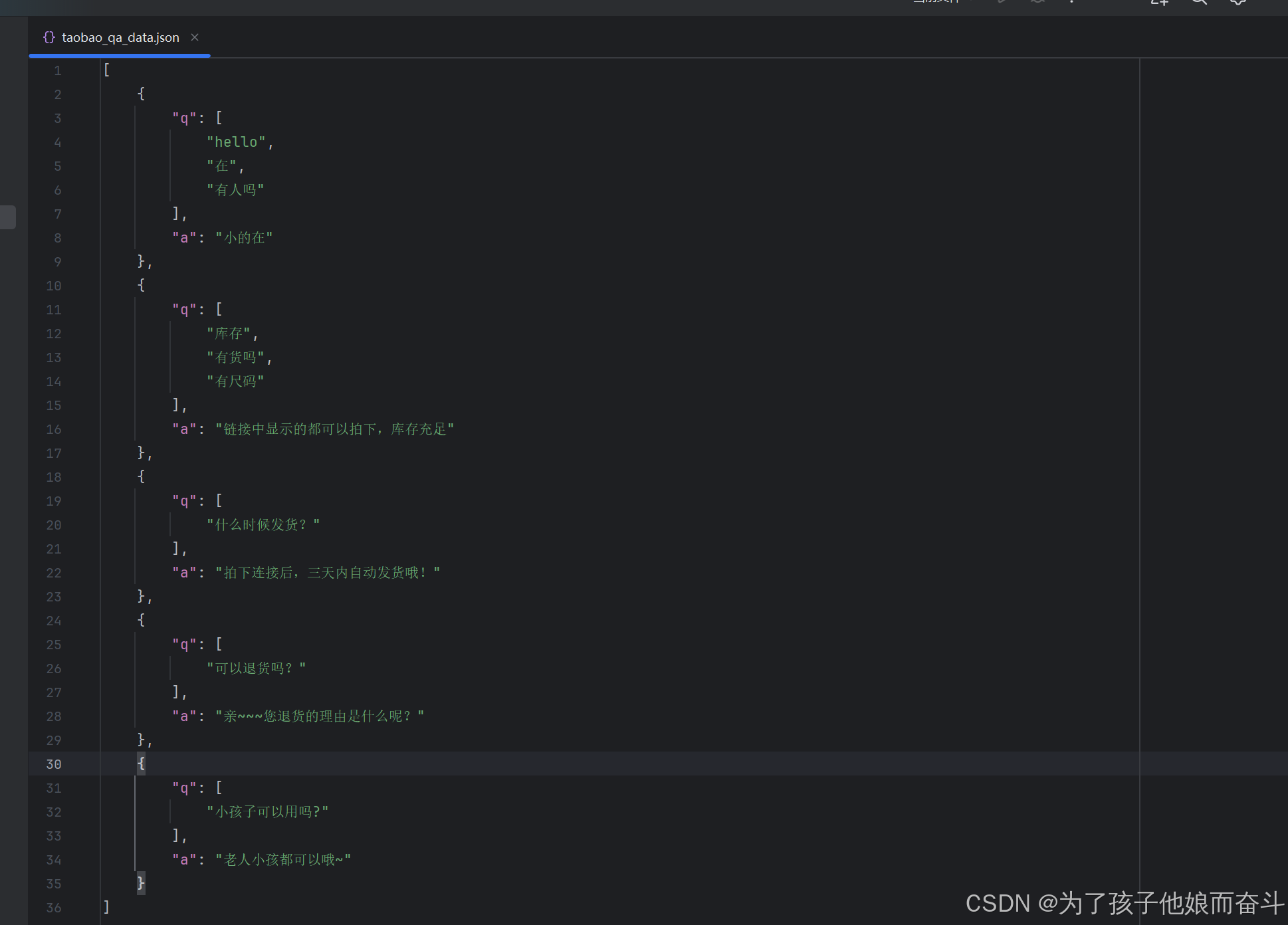Viewport: 1288px width, 925px height.
Task: Place cursor on the "hello" string
Action: click(236, 142)
